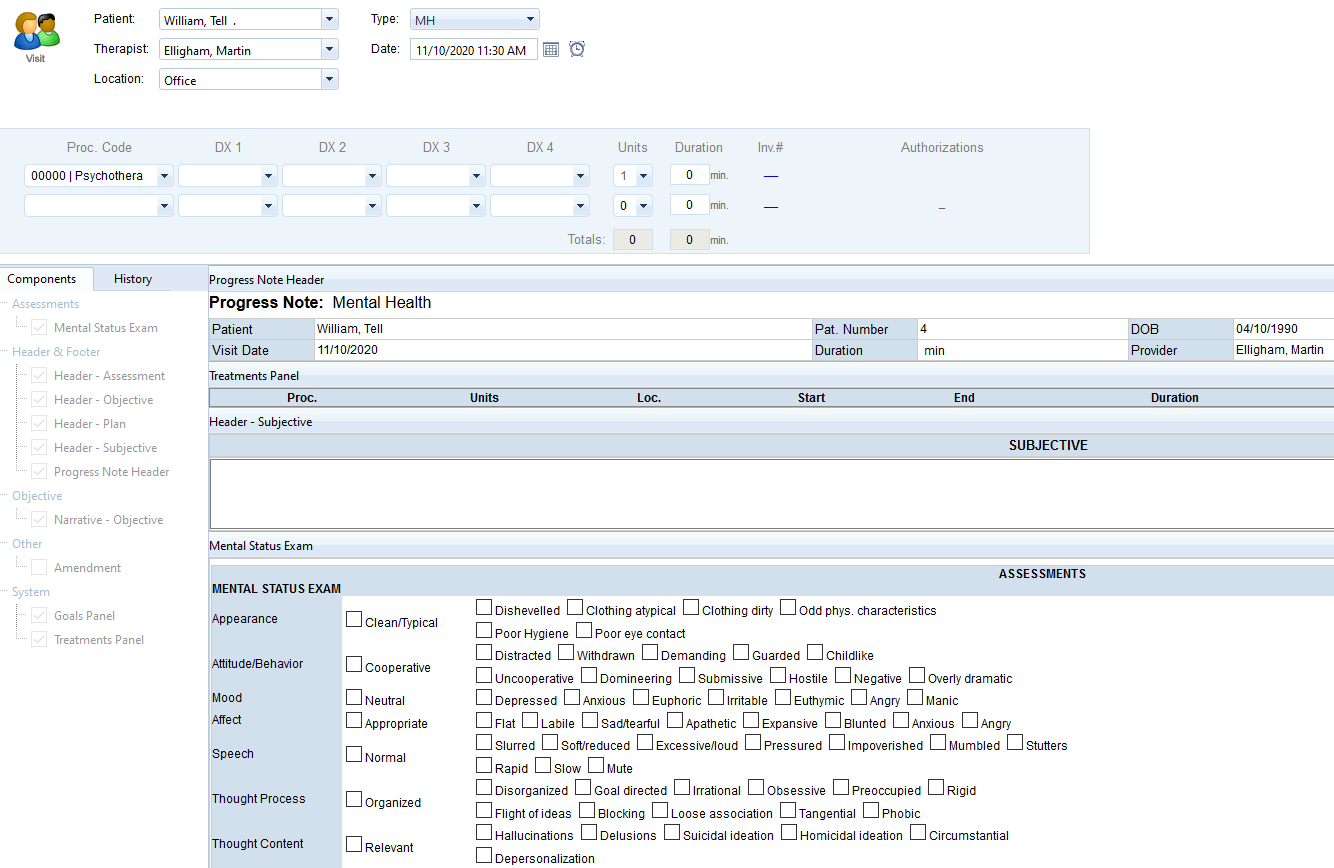This screenshot has height=868, width=1334.
Task: Open the first row DX 1 dropdown
Action: (x=268, y=176)
